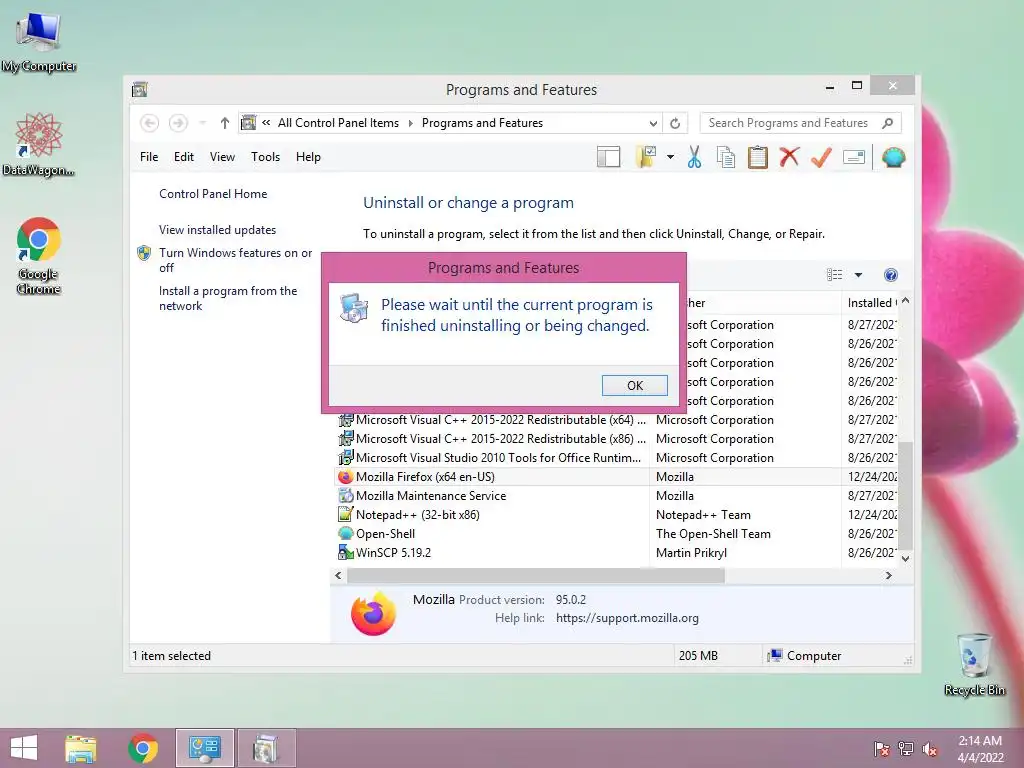Select Mozilla Maintenance Service row
The image size is (1024, 768).
(x=616, y=496)
